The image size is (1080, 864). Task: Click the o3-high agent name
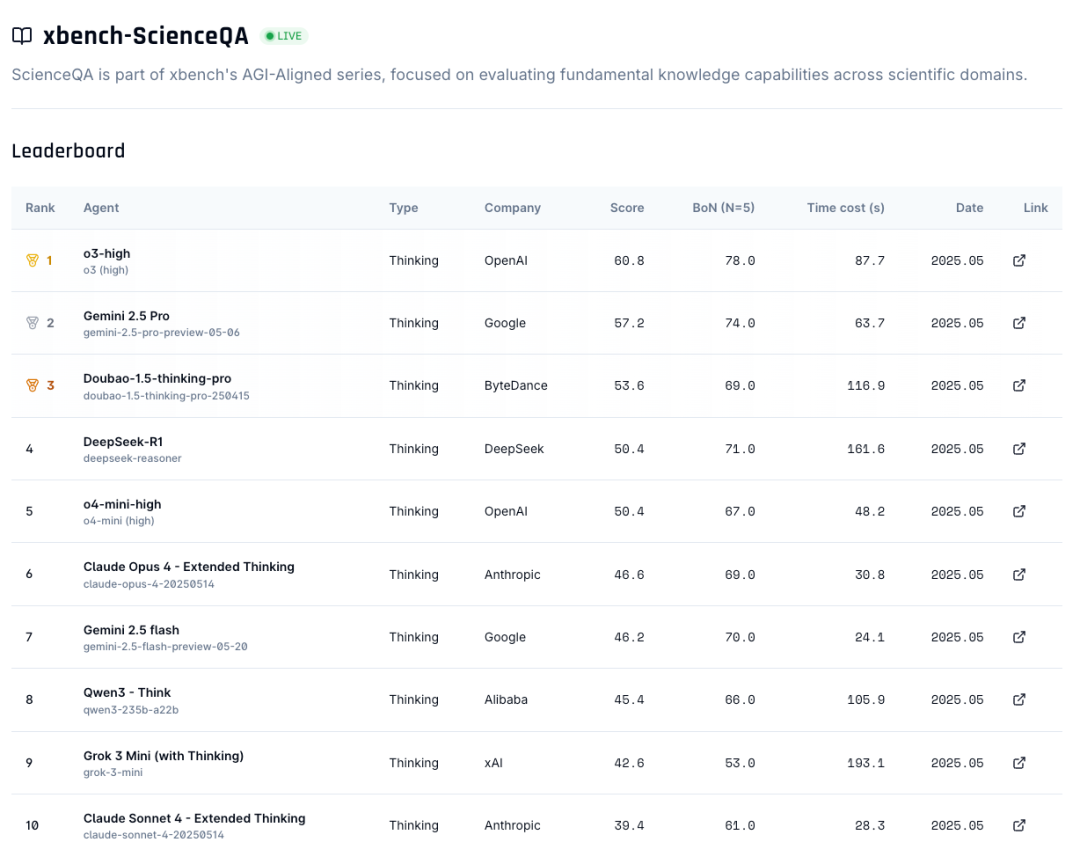(x=107, y=254)
